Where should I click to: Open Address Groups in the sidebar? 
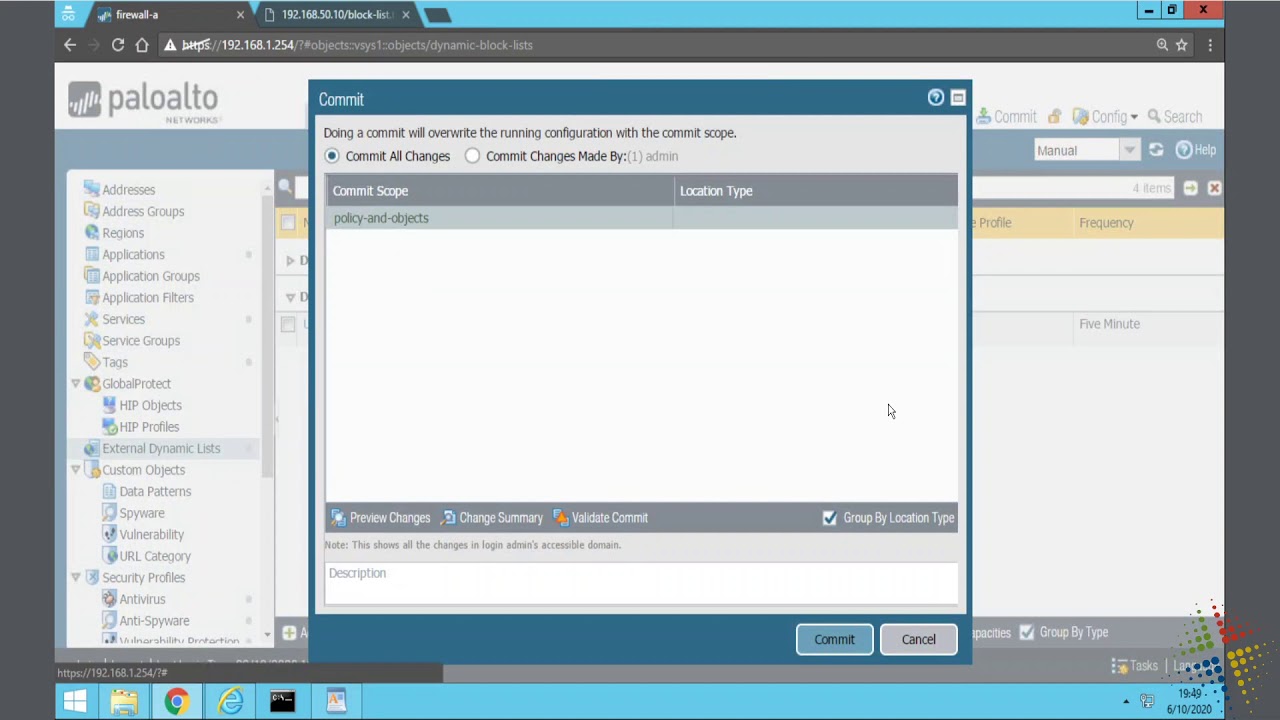pyautogui.click(x=143, y=212)
